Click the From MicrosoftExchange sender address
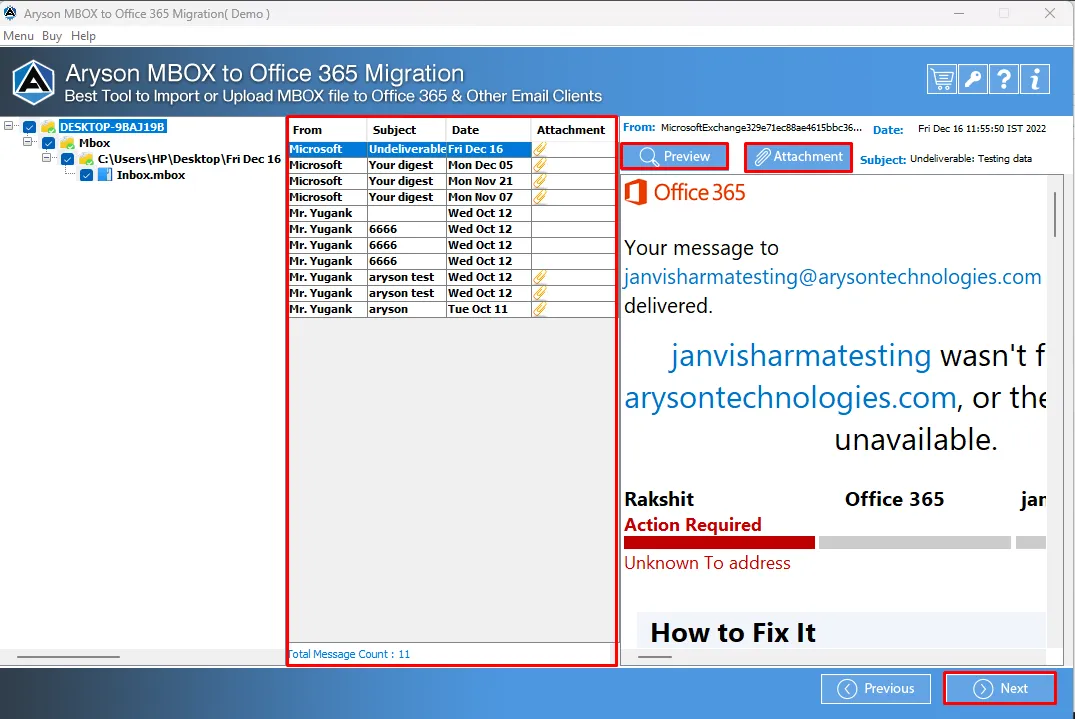Screen dimensions: 1075x719 761,127
